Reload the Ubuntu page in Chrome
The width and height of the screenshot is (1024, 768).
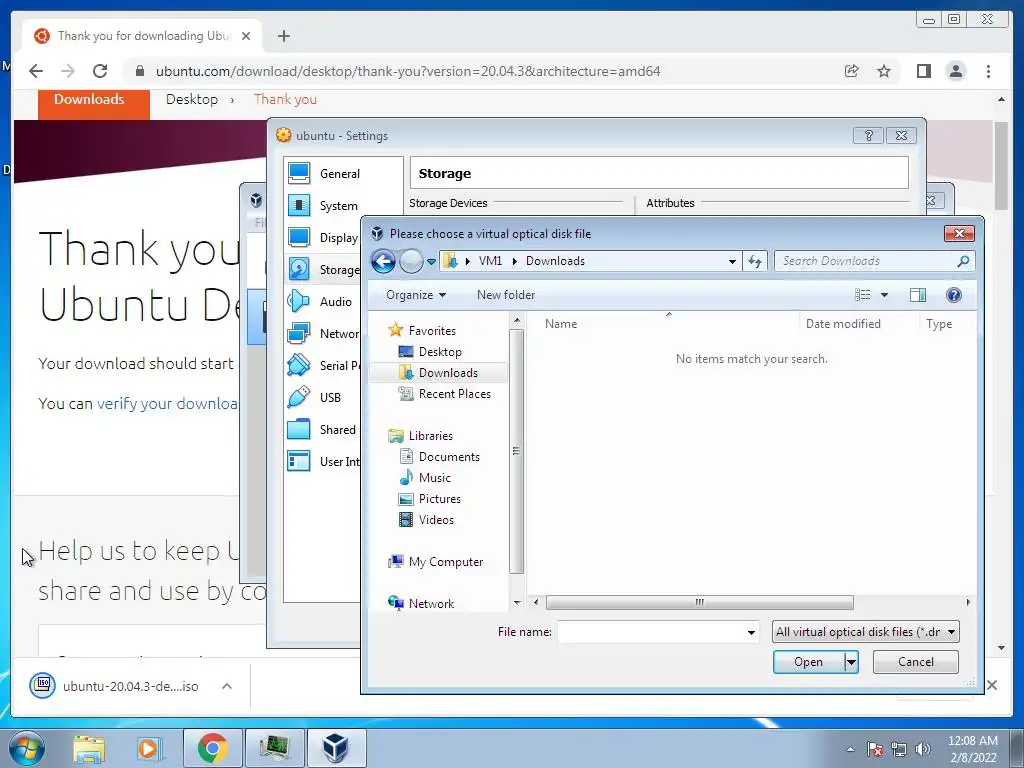pos(100,71)
